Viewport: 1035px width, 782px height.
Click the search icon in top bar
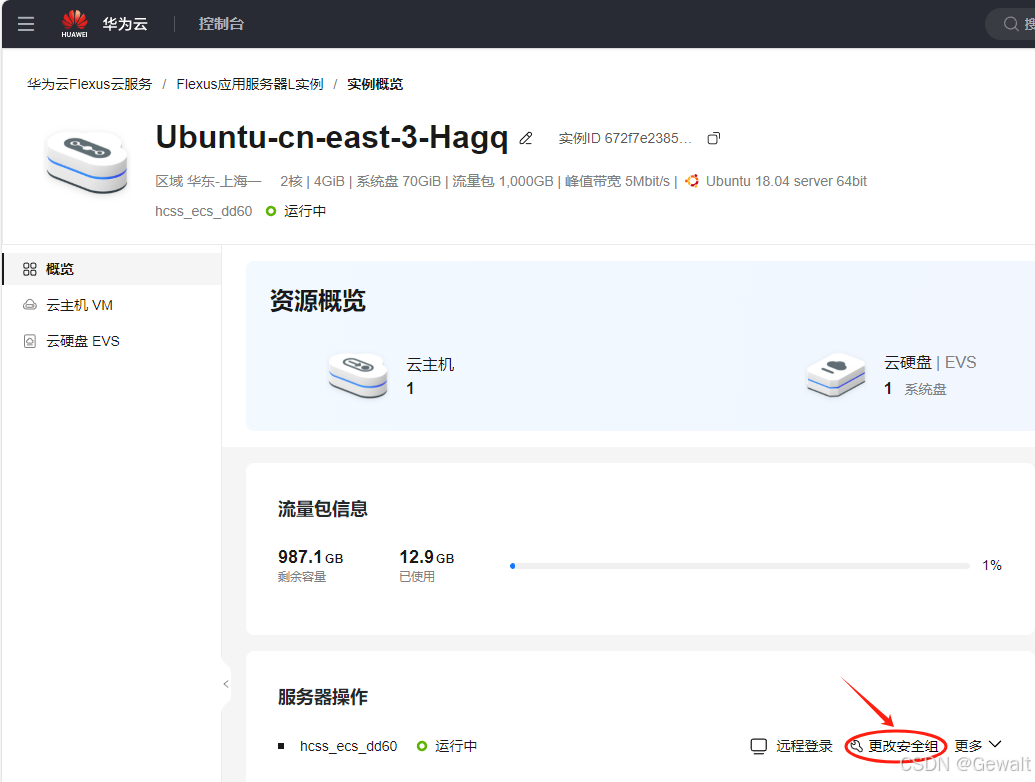(1011, 24)
